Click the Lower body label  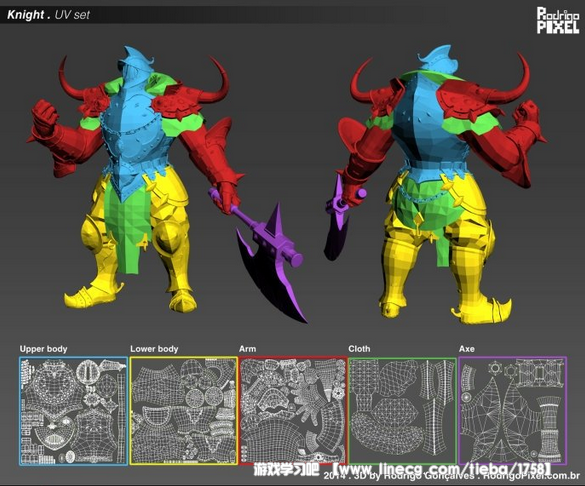coord(154,349)
